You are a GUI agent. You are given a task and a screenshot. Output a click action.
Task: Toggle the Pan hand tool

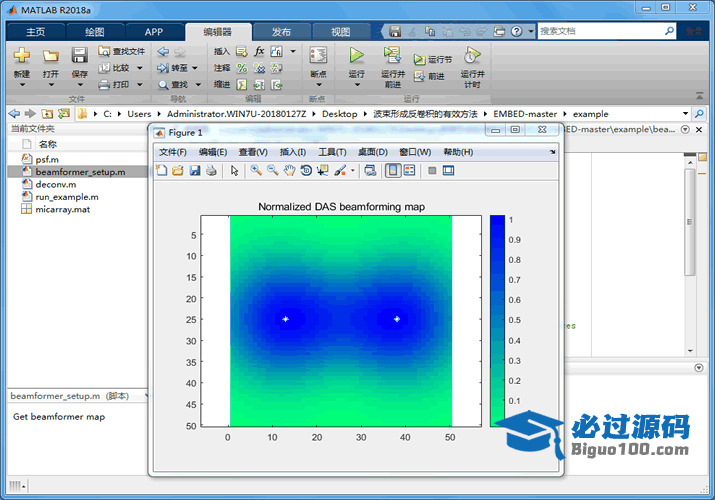[290, 170]
